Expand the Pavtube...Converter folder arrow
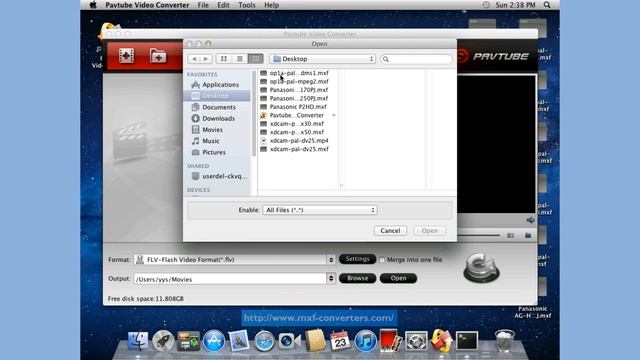Viewport: 640px width, 360px height. tap(334, 115)
